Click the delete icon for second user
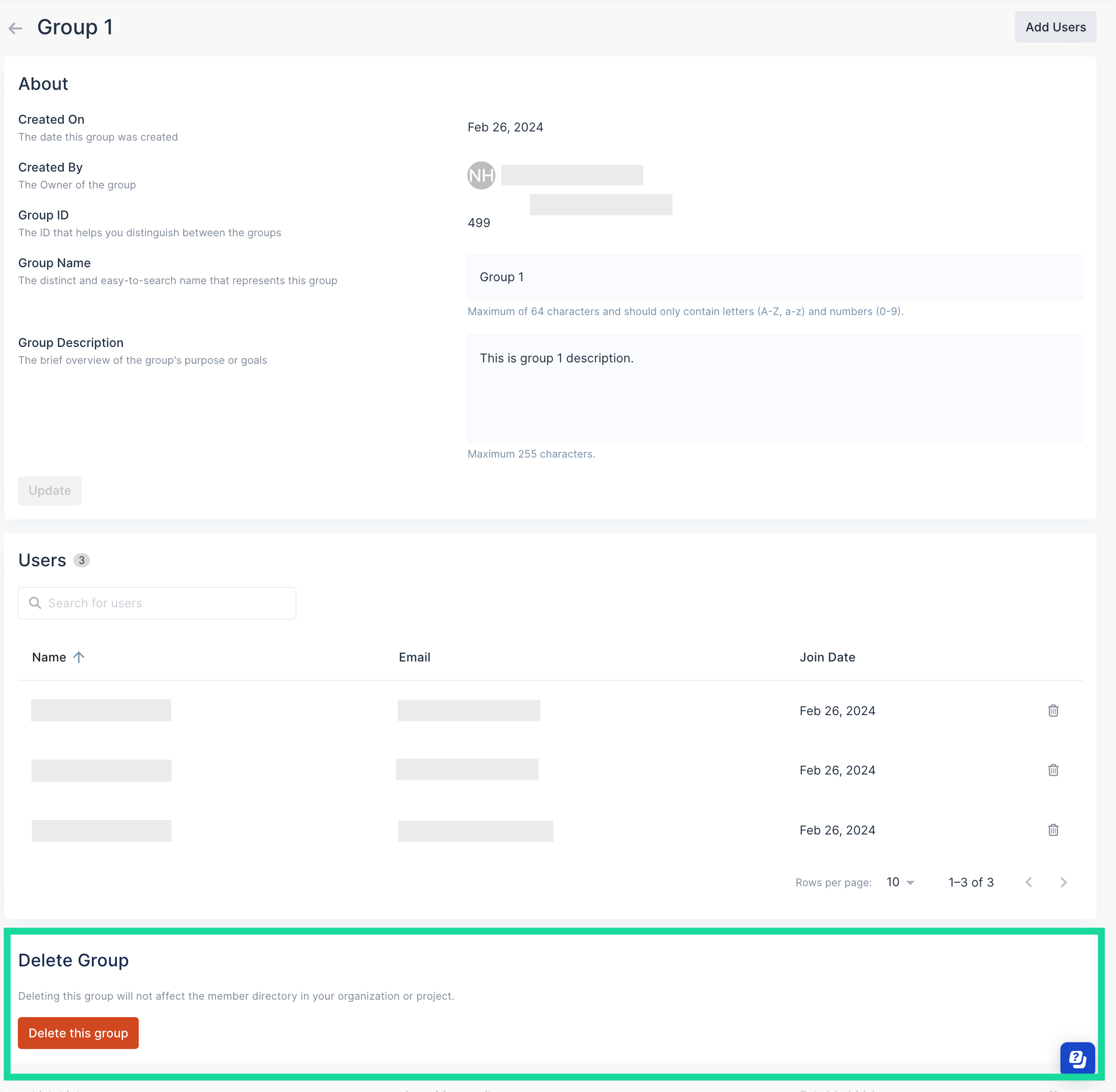The height and width of the screenshot is (1092, 1116). coord(1053,770)
